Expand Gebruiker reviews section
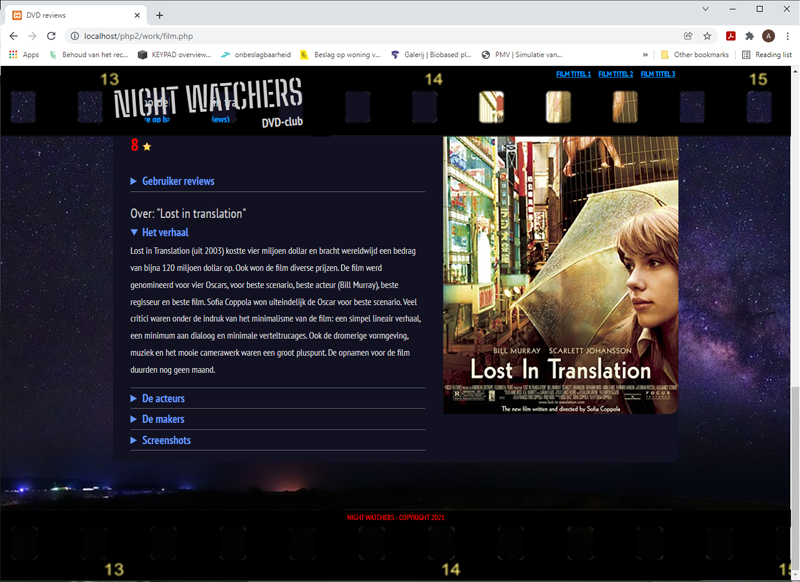Viewport: 800px width, 582px height. [172, 181]
